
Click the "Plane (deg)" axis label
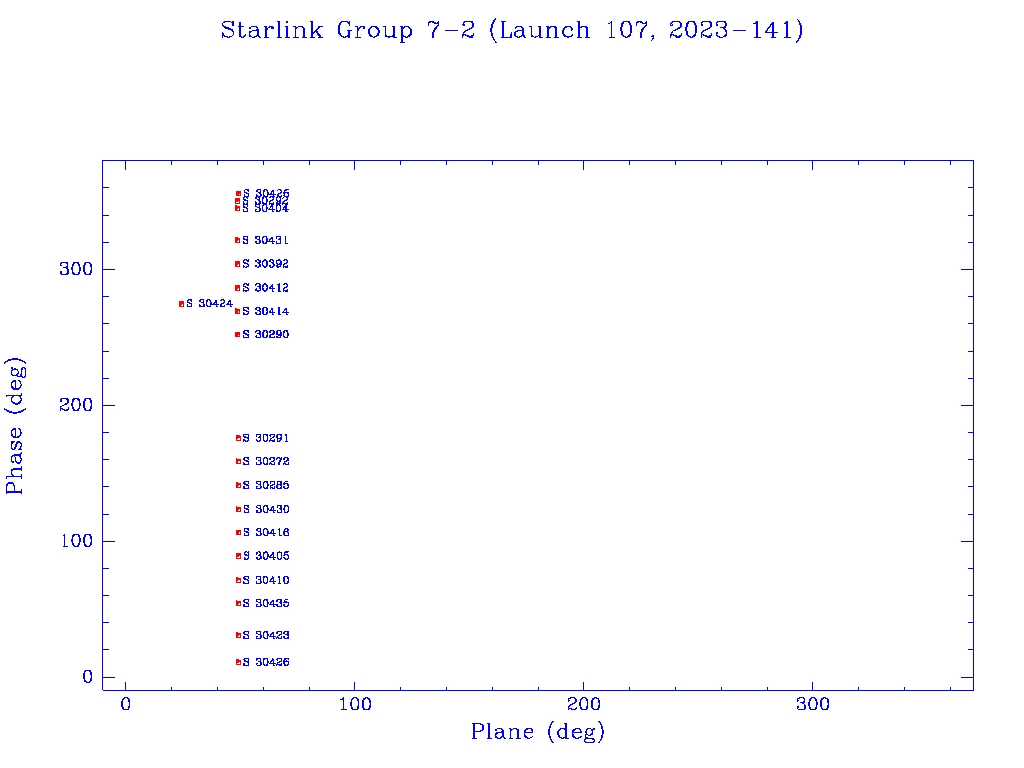coord(538,732)
